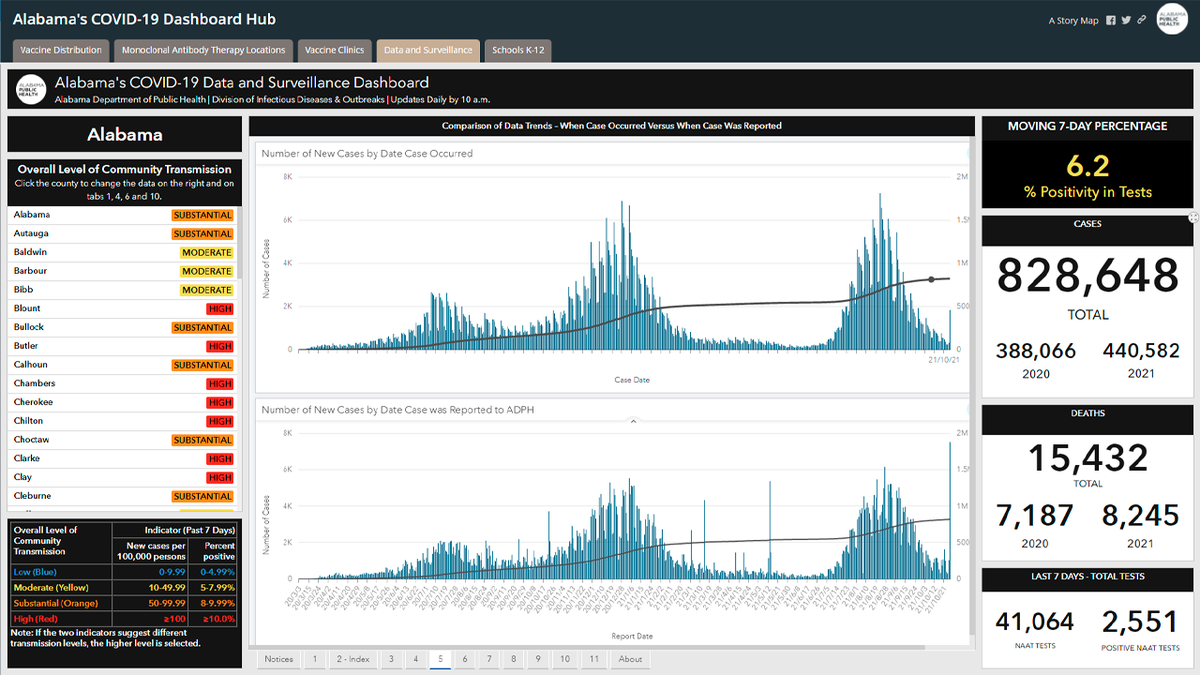Click the 15,432 total deaths figure
This screenshot has height=675, width=1200.
pos(1089,457)
